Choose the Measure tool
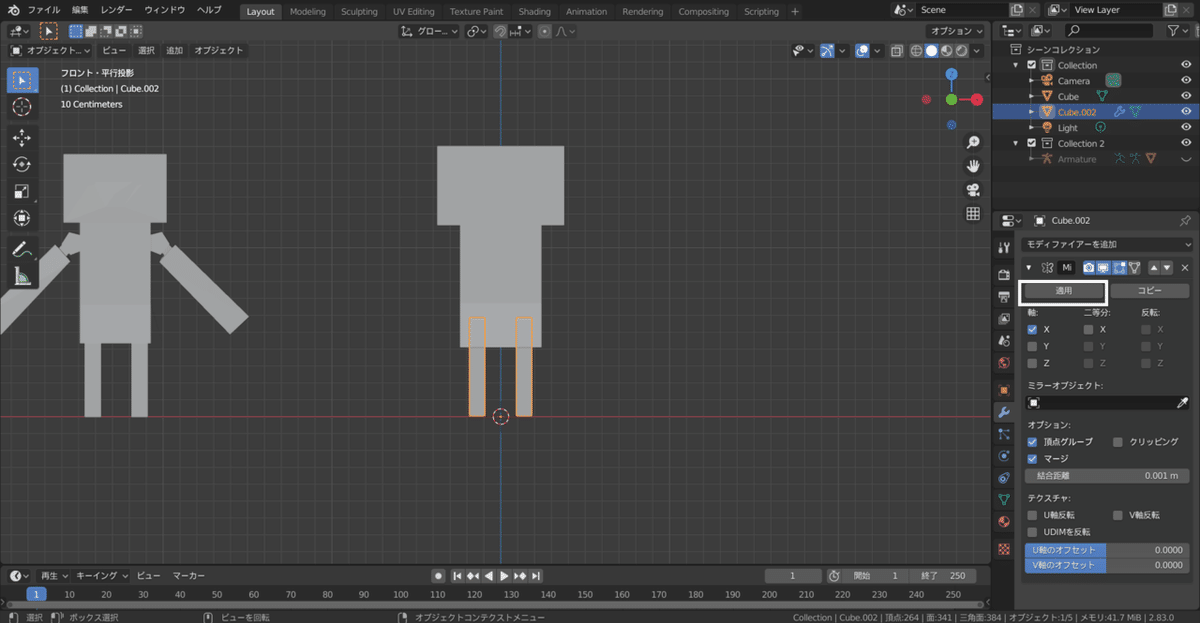The image size is (1200, 623). point(22,276)
